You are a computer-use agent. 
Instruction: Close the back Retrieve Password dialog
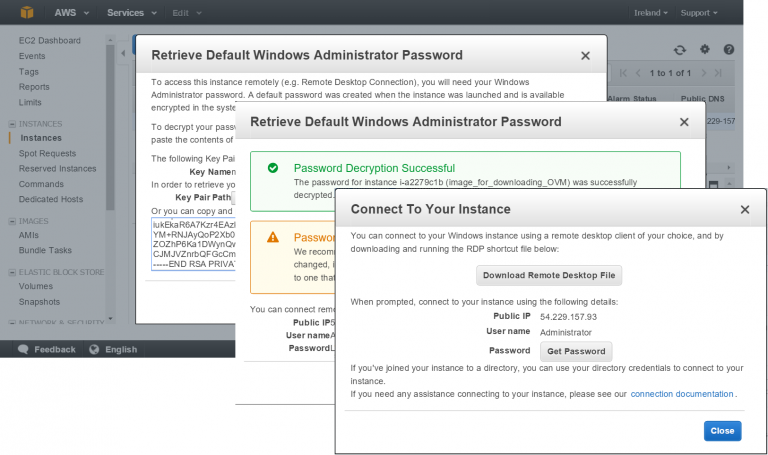point(585,56)
